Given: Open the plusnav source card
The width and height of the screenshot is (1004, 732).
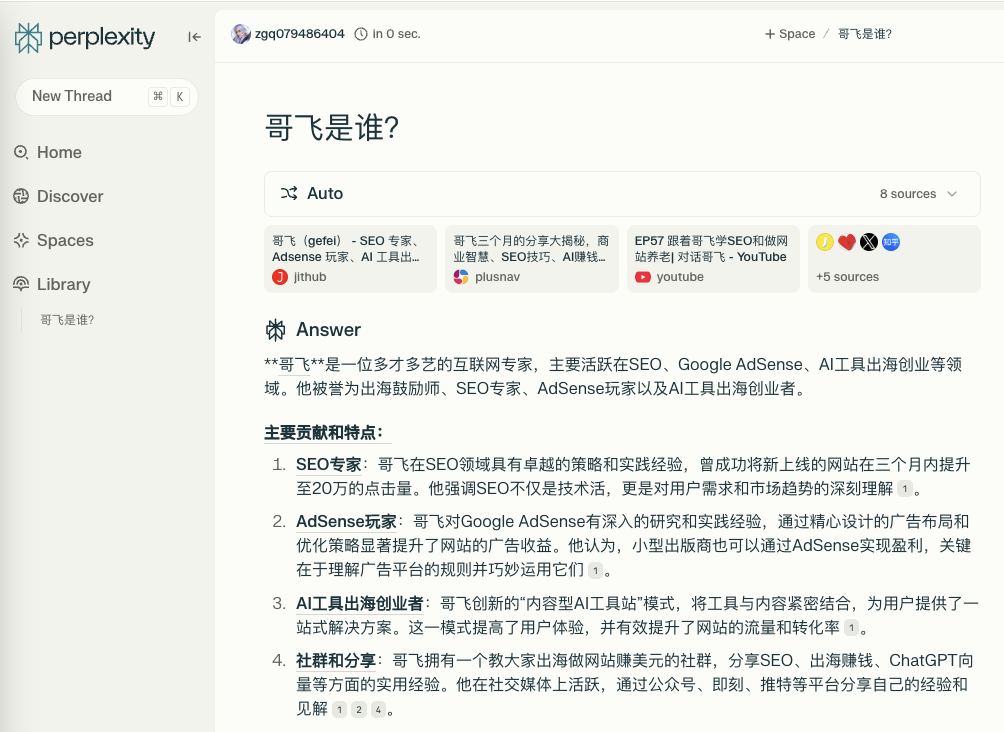Looking at the screenshot, I should pyautogui.click(x=532, y=259).
